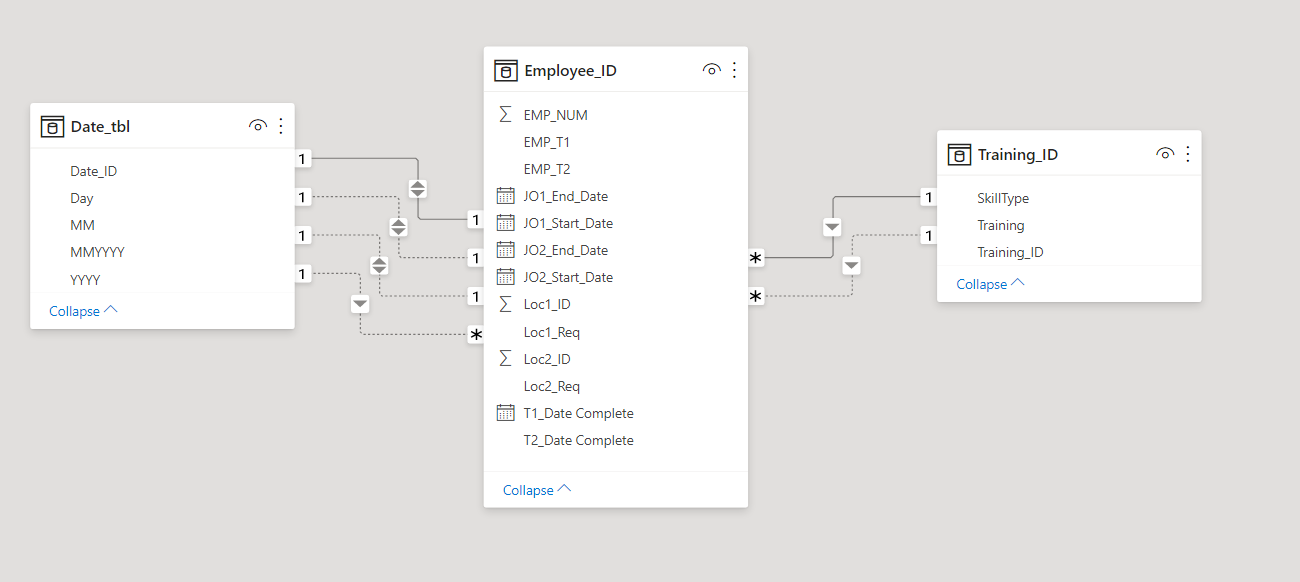This screenshot has width=1300, height=582.
Task: Click the calendar icon beside T1_Date Complete
Action: [505, 413]
